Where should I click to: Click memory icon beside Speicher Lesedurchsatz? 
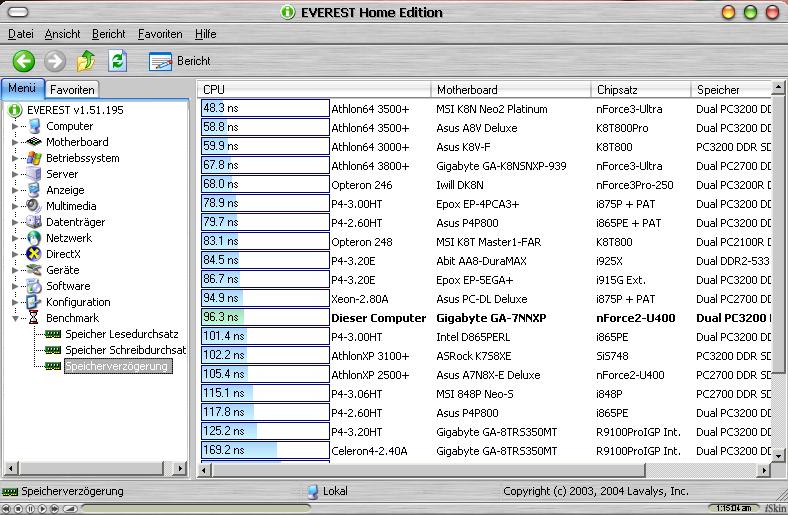(53, 334)
